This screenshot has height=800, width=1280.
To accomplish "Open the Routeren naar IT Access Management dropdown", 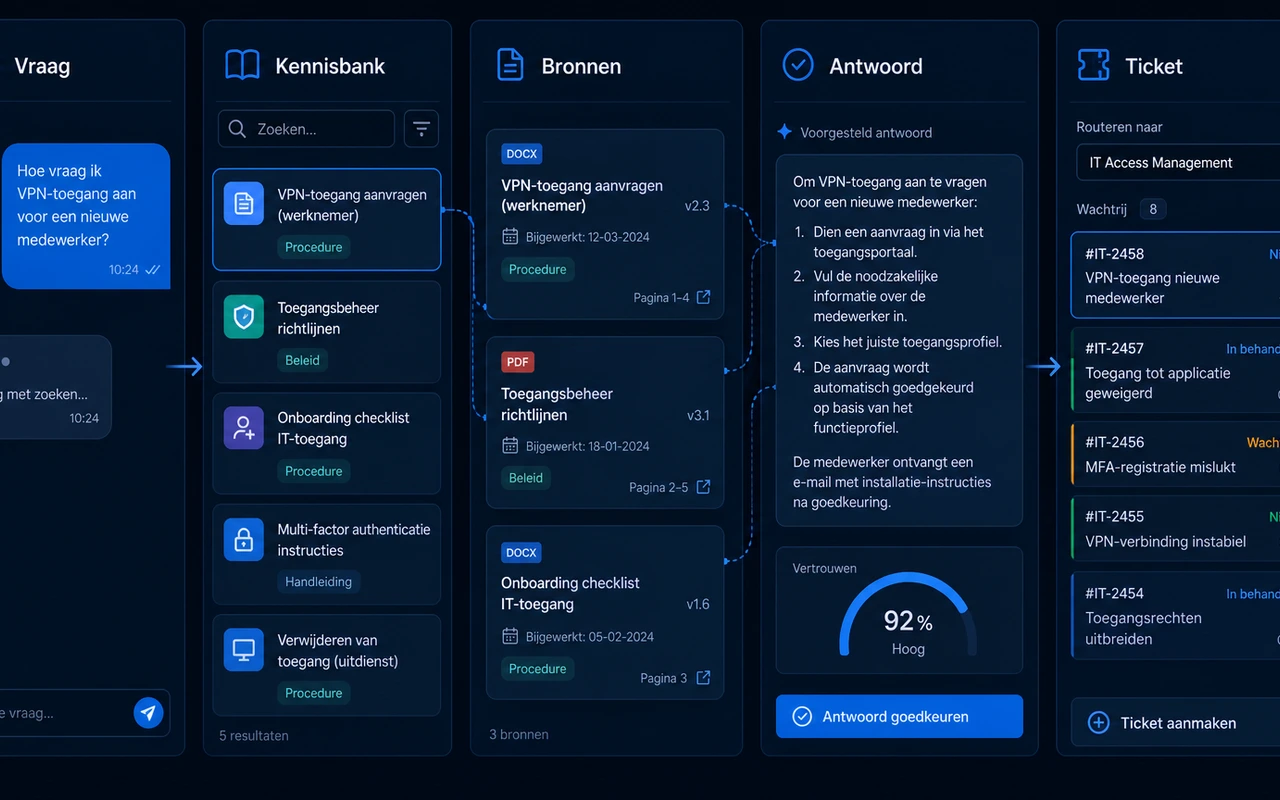I will [1178, 162].
